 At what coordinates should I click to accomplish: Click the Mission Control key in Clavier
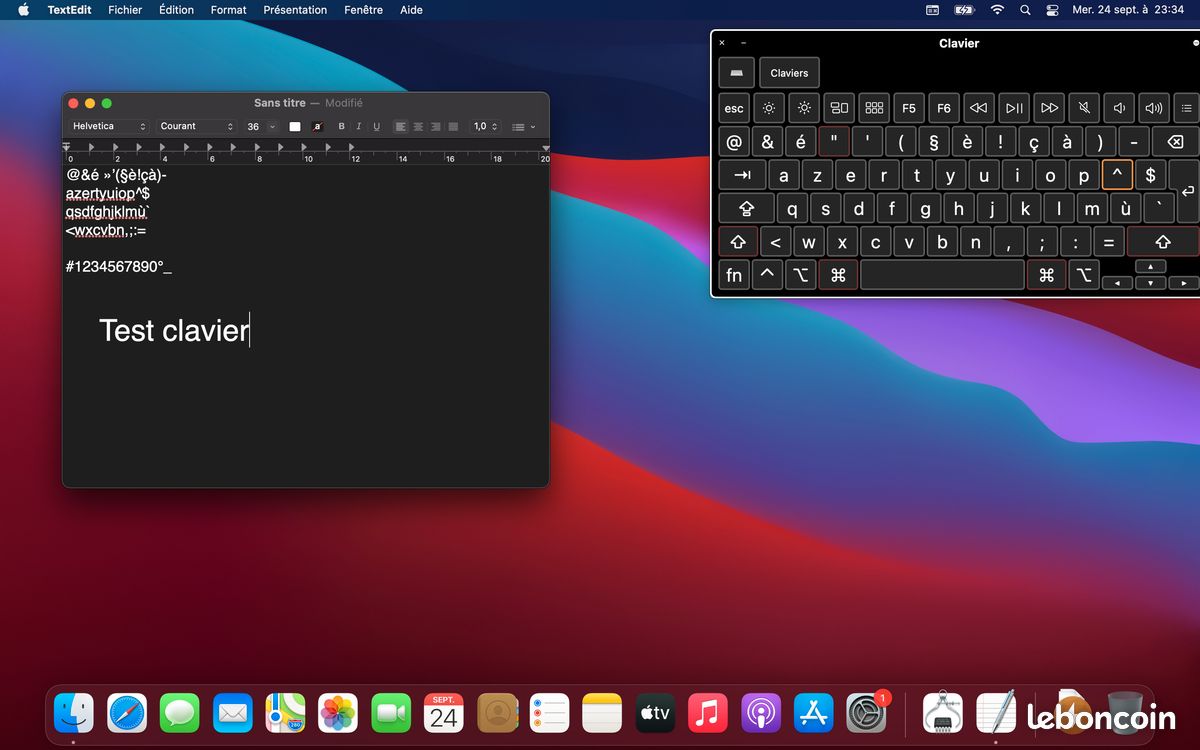tap(839, 108)
